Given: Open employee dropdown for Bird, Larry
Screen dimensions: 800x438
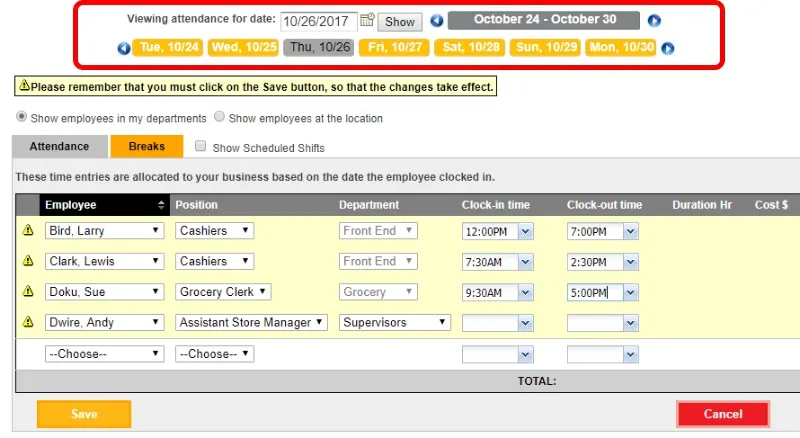Looking at the screenshot, I should [105, 231].
